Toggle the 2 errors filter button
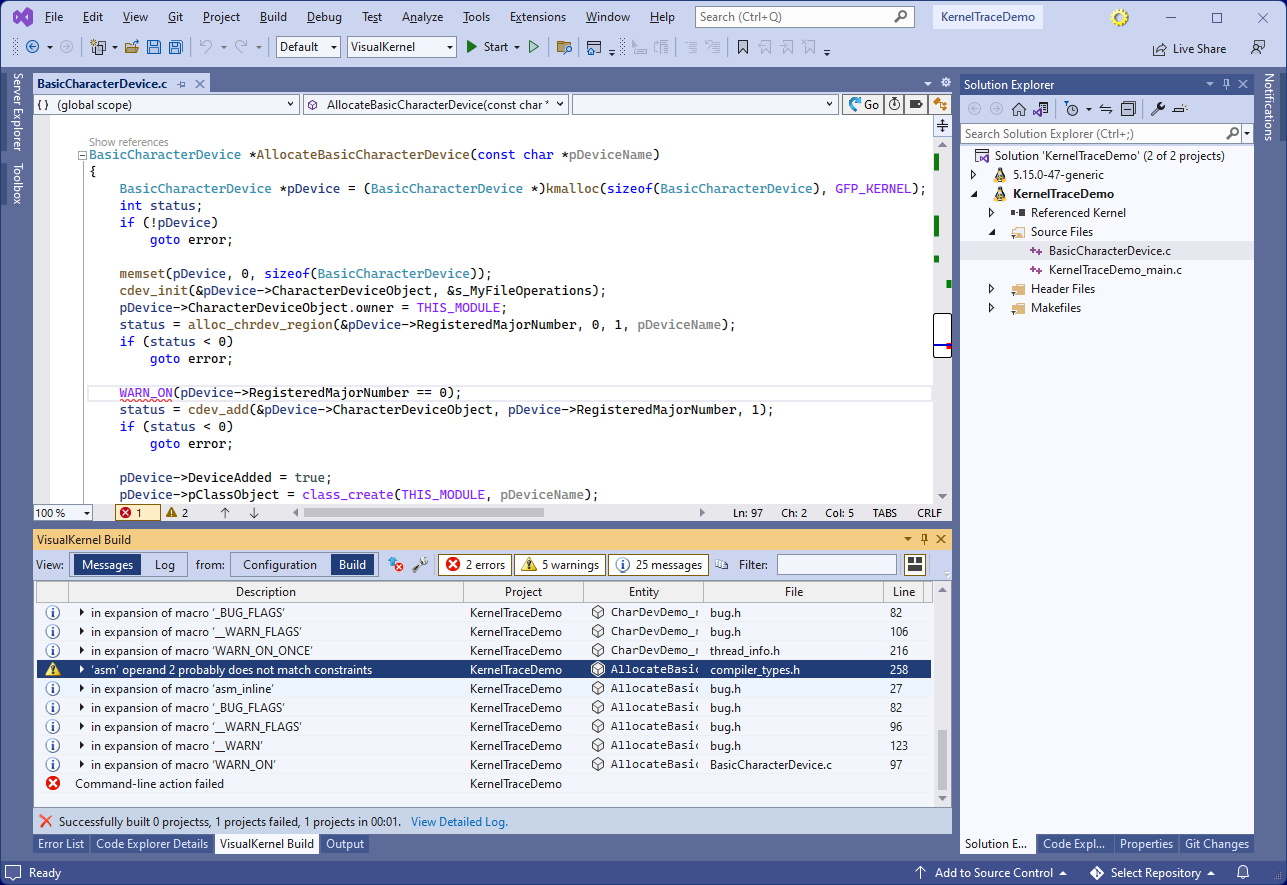Viewport: 1287px width, 885px height. click(x=475, y=565)
